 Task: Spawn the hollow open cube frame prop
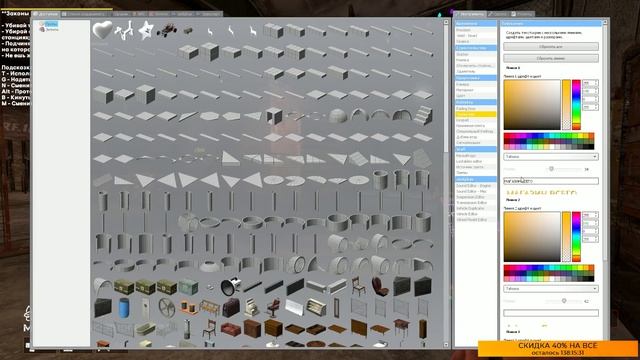point(273,116)
